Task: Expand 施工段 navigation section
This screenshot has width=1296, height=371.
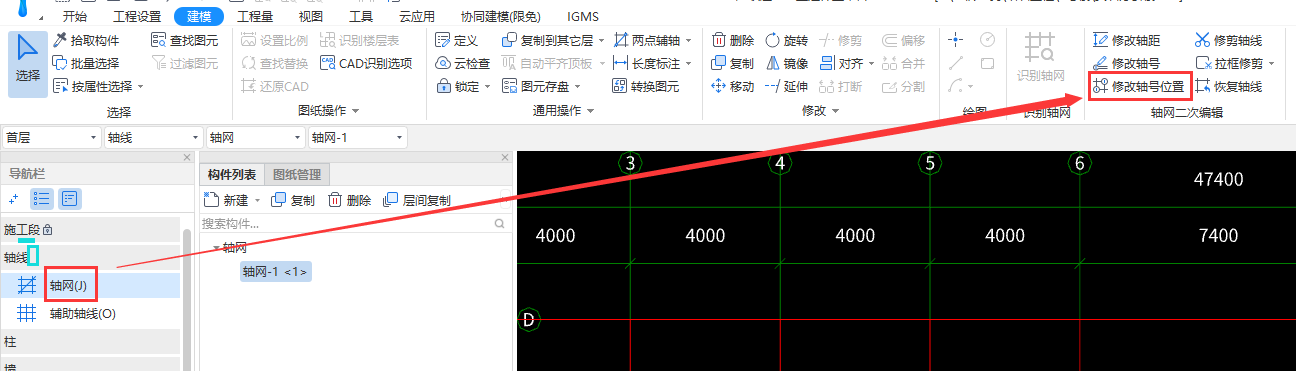Action: click(90, 230)
